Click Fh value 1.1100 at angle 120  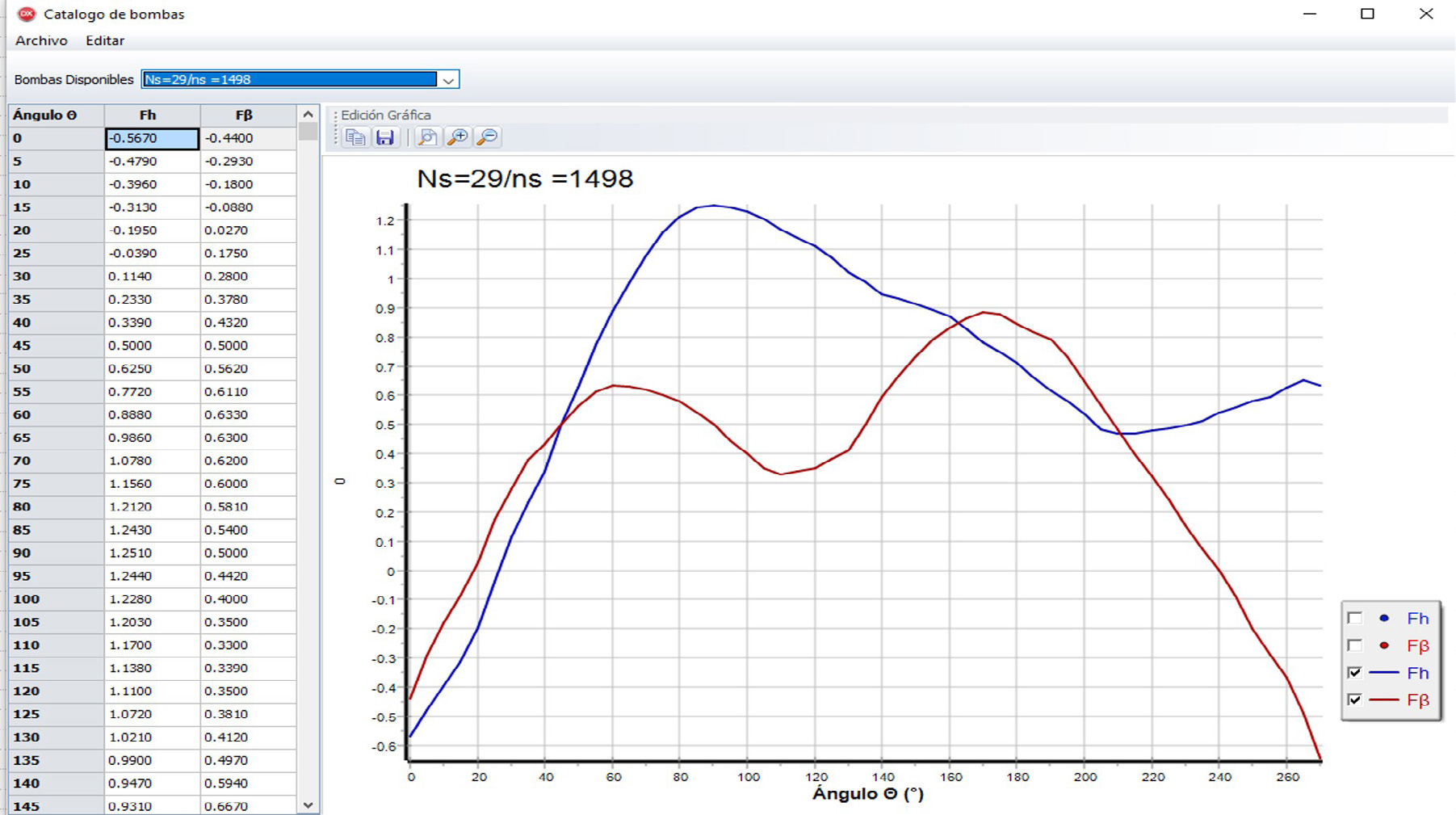coord(152,691)
